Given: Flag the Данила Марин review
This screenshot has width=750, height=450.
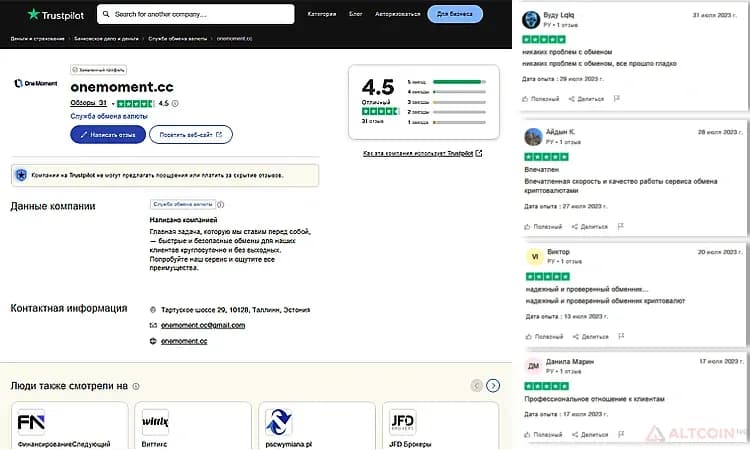Looking at the screenshot, I should (621, 434).
